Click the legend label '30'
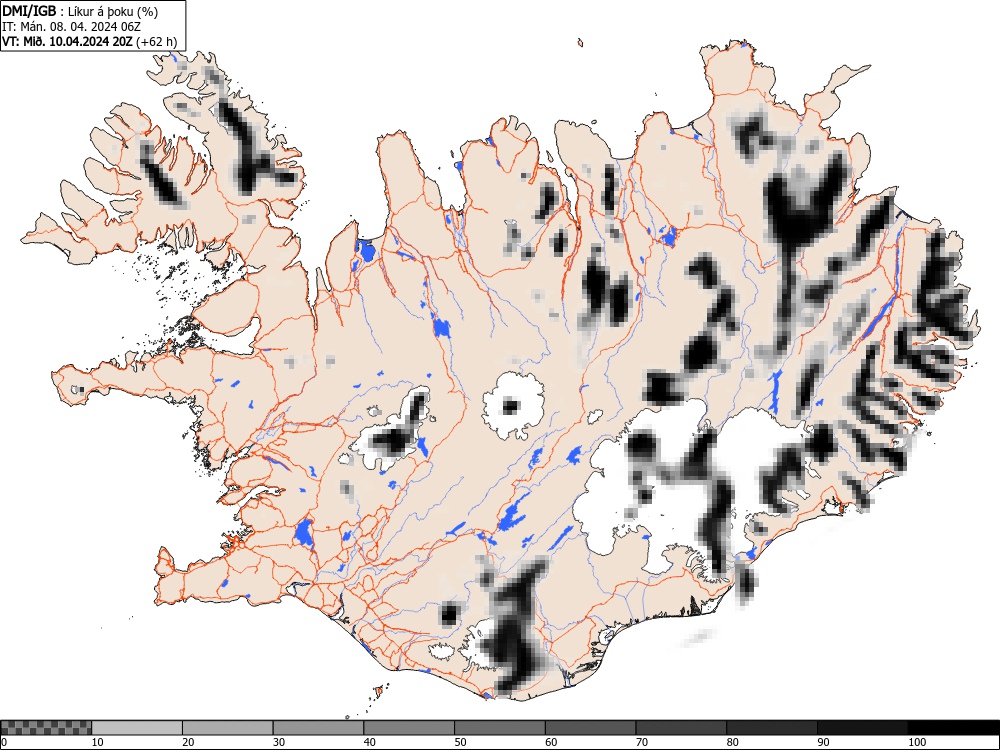This screenshot has height=750, width=1000. [x=279, y=742]
